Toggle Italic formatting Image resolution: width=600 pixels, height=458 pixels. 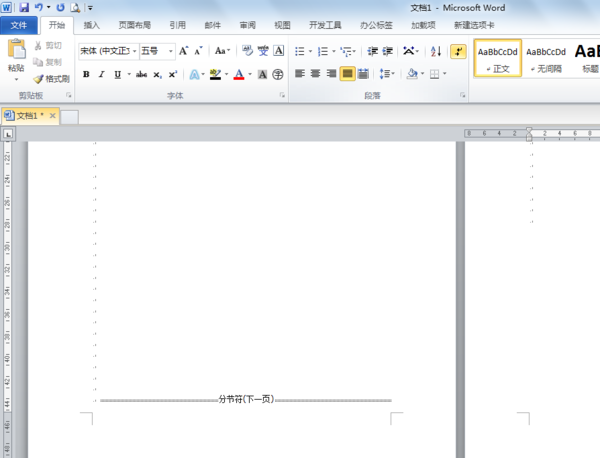pos(101,74)
